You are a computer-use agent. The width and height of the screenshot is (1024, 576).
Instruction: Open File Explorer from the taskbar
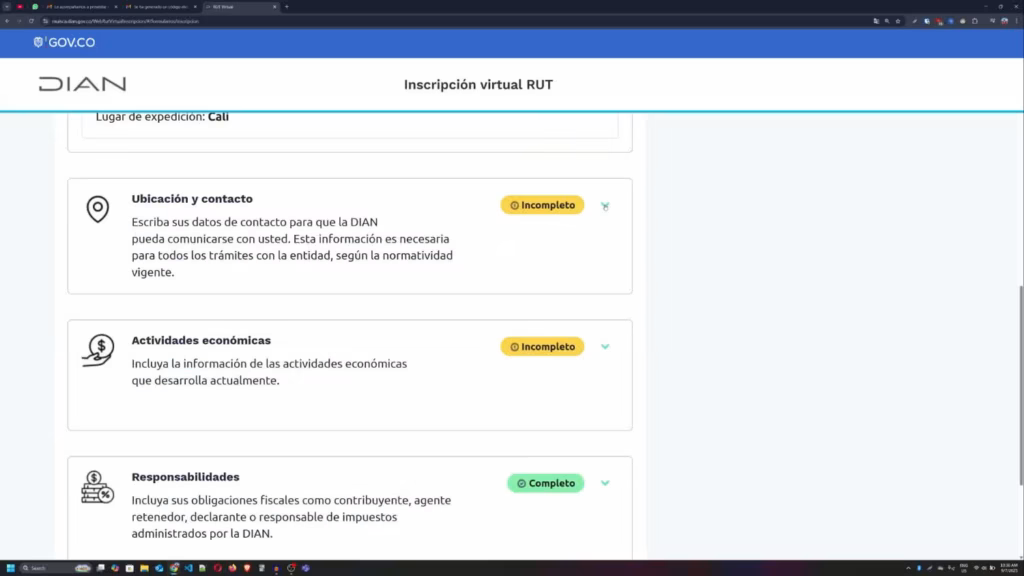tap(144, 568)
